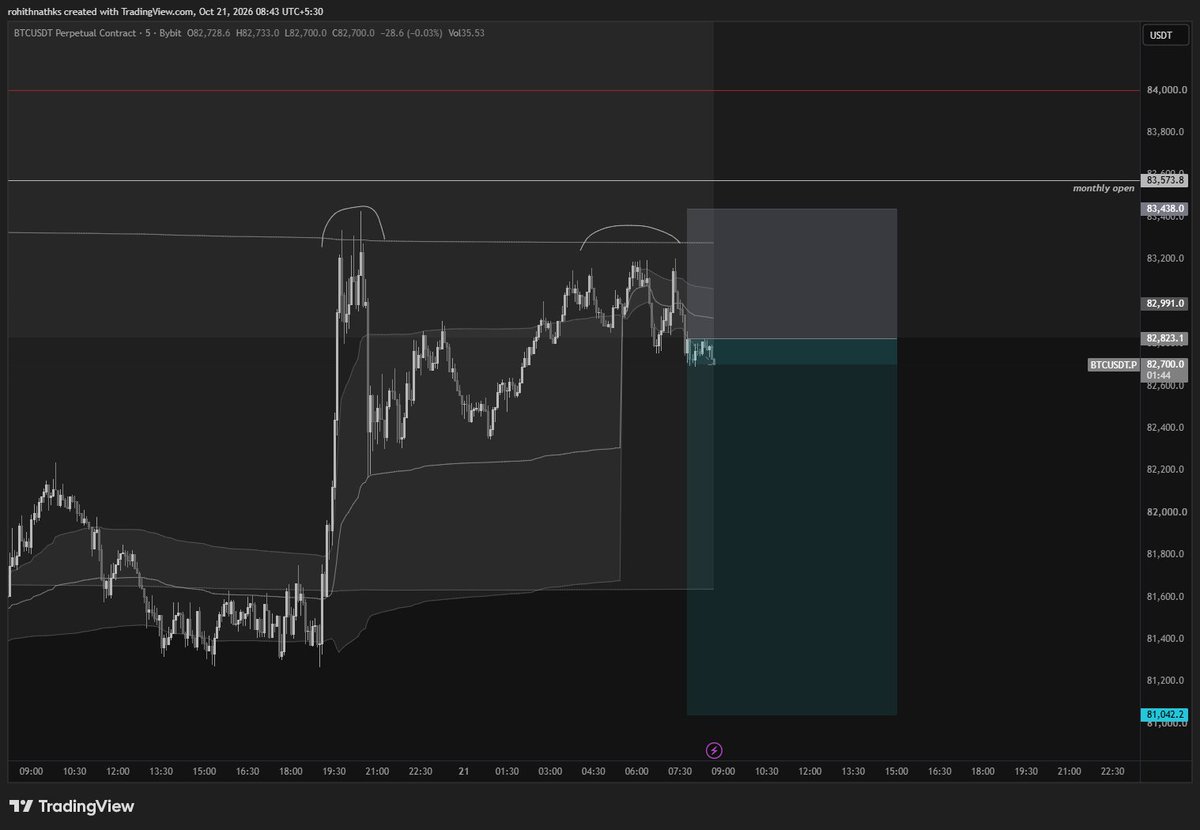Click the 82,700.0 current price tag
The width and height of the screenshot is (1200, 830).
pyautogui.click(x=1165, y=364)
